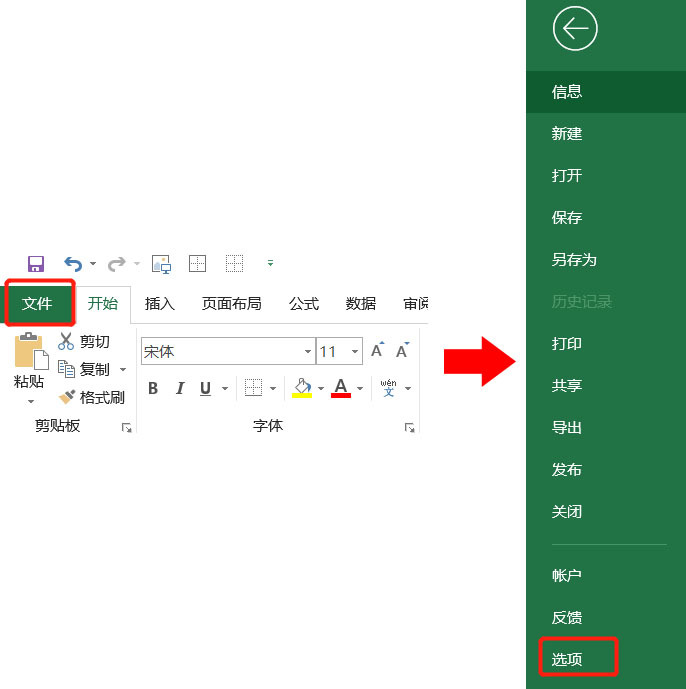Click Decrease Font Size icon
Image resolution: width=686 pixels, height=689 pixels.
click(403, 350)
